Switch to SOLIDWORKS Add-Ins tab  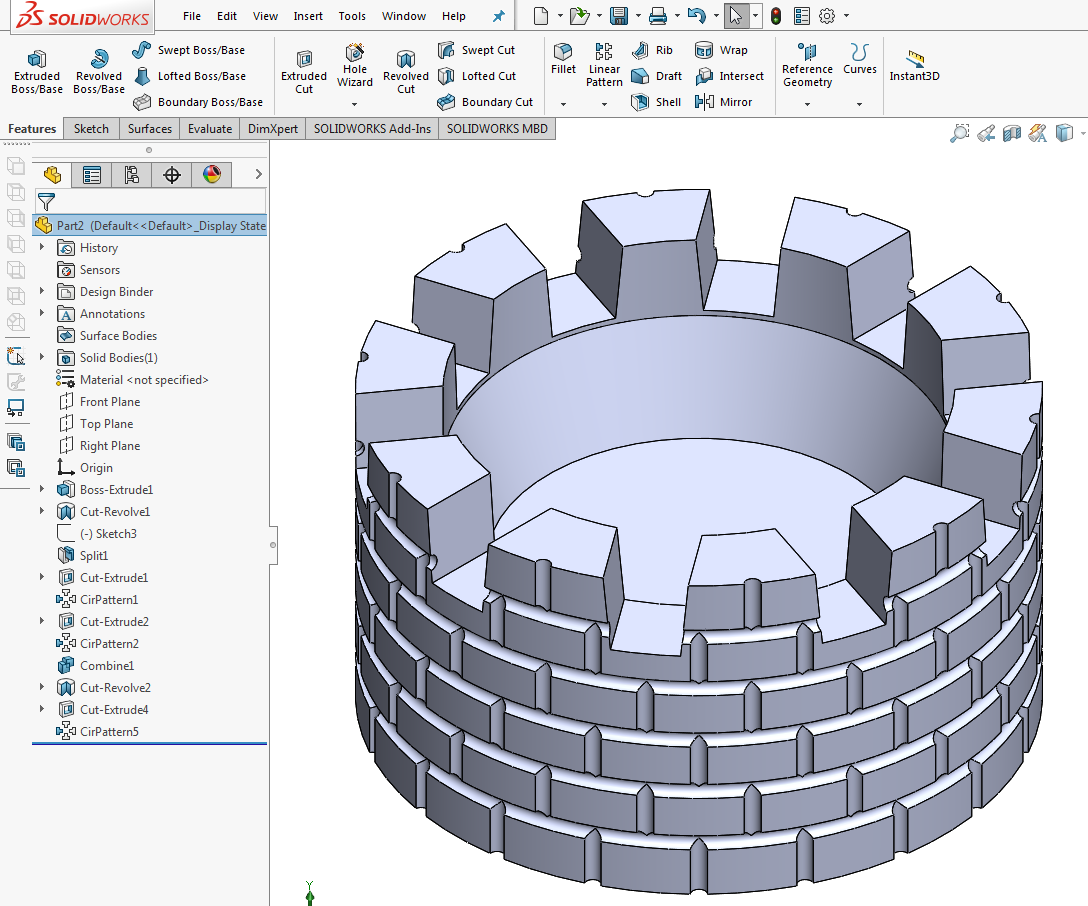[x=372, y=128]
